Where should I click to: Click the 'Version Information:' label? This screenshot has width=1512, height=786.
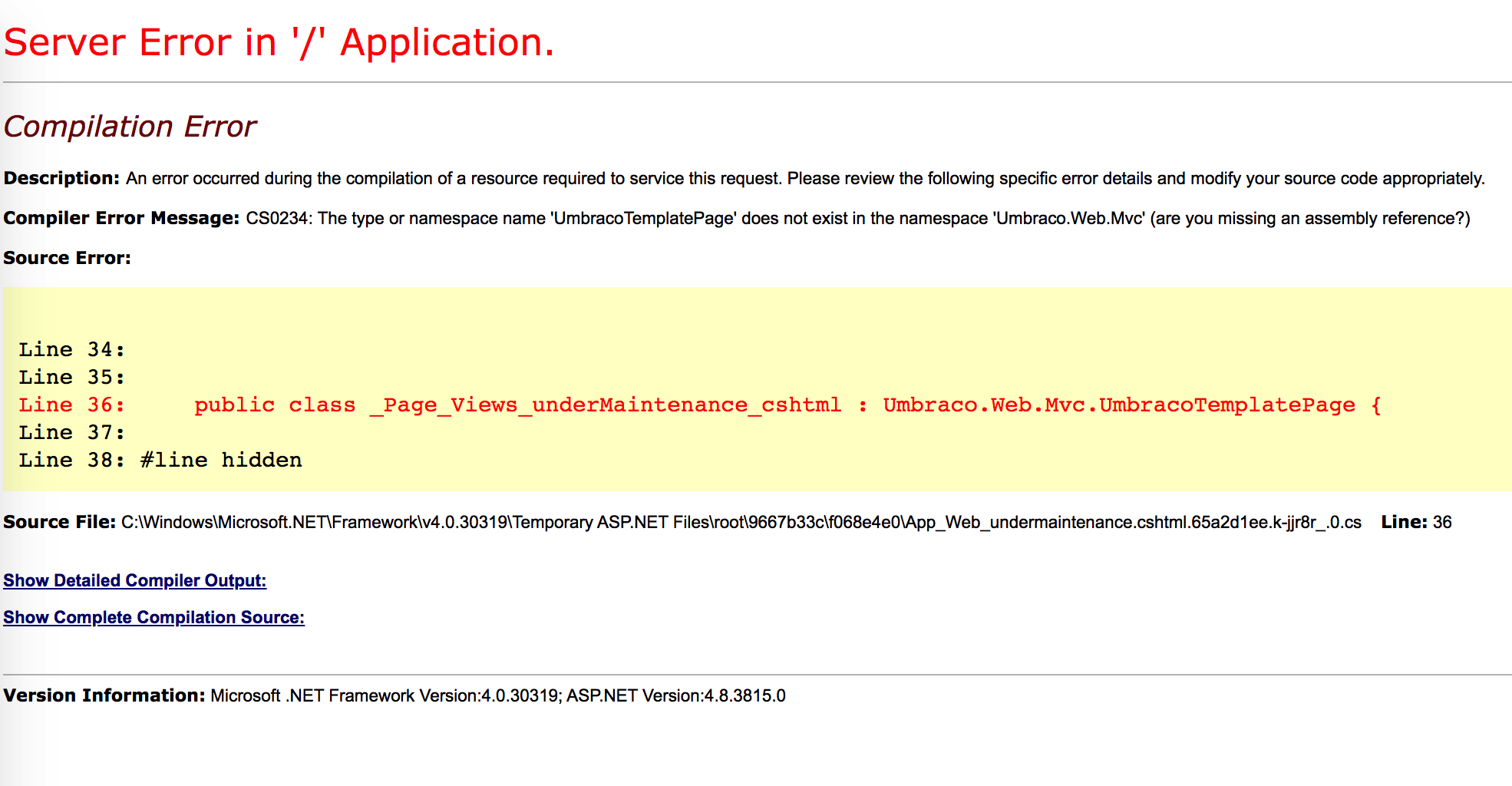pos(104,695)
